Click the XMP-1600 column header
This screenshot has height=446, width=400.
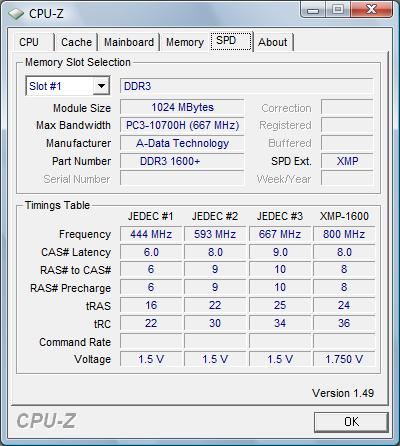pos(344,216)
